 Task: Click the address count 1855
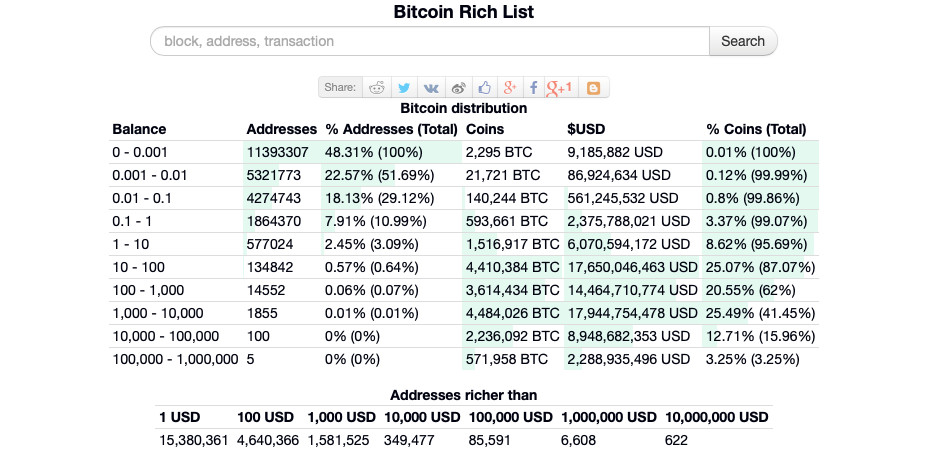coord(262,313)
